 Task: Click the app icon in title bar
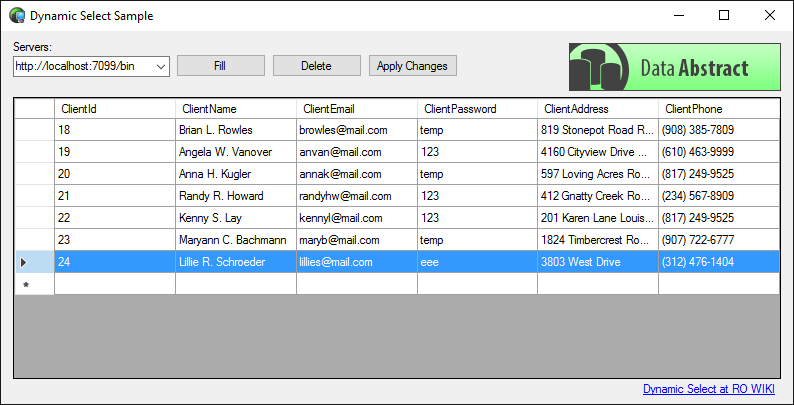tap(16, 16)
